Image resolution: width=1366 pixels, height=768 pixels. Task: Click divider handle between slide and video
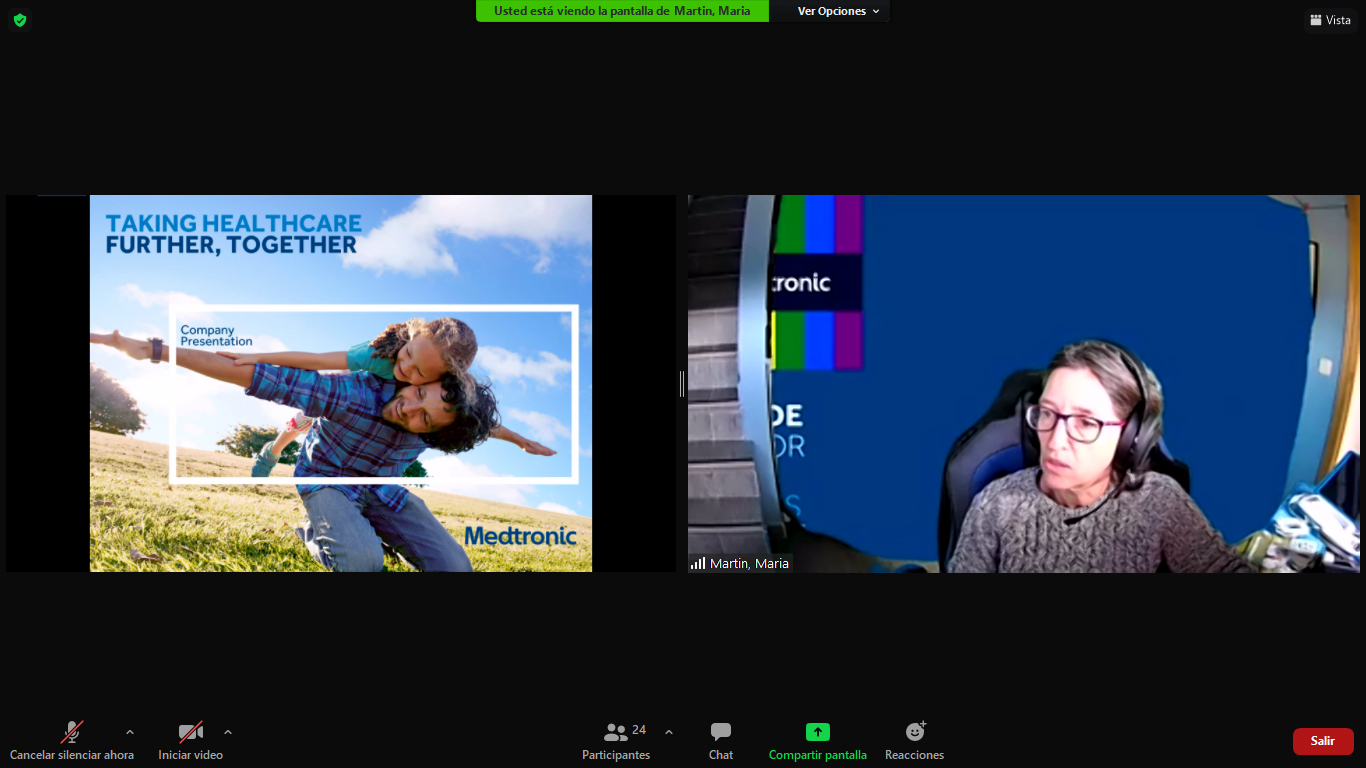(x=682, y=383)
